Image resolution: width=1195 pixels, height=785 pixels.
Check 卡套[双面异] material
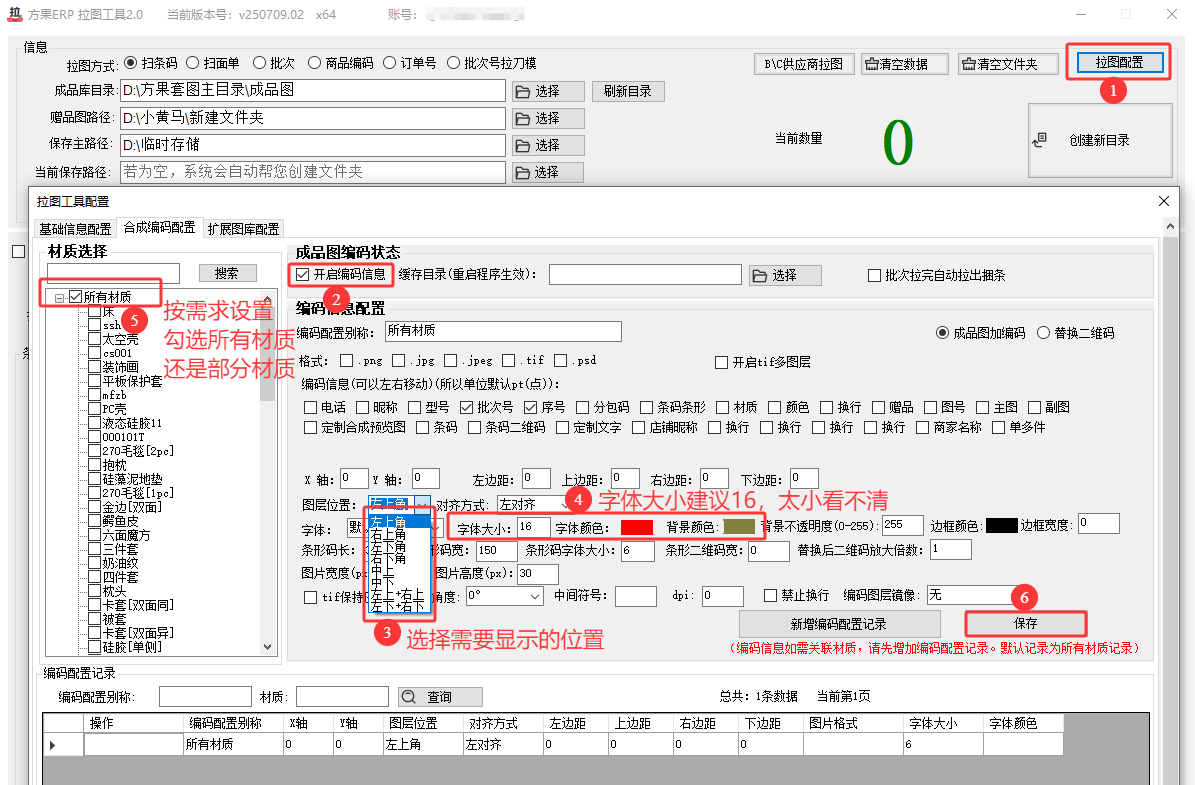click(x=95, y=633)
